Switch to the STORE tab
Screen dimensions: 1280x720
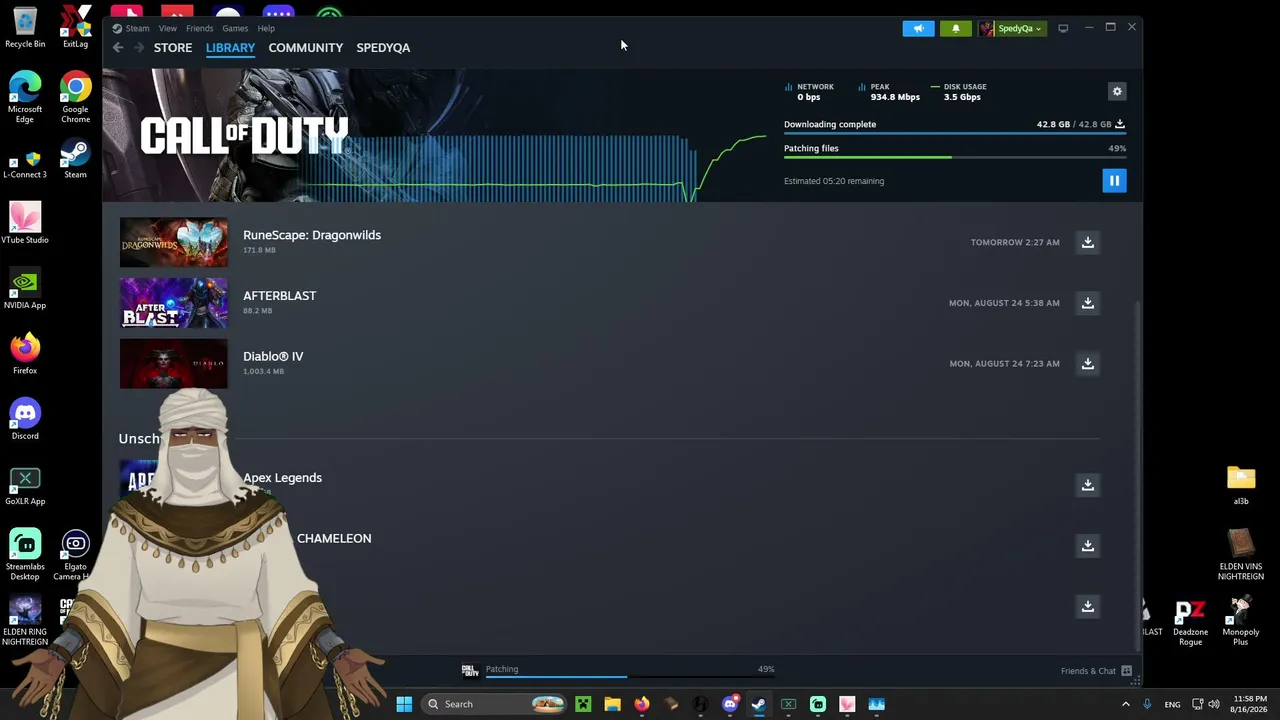point(173,47)
